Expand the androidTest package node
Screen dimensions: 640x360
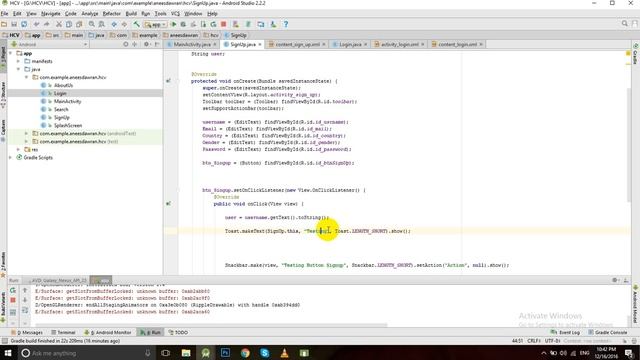[27, 133]
